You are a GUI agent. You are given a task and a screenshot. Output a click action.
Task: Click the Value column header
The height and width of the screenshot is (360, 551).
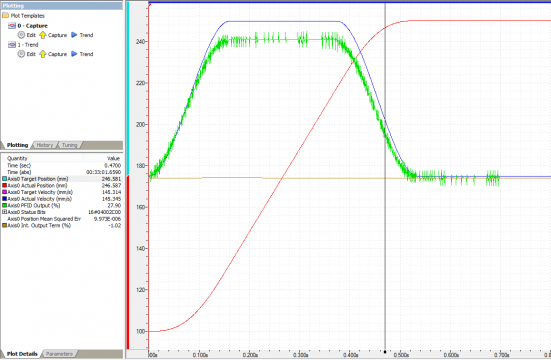coord(114,158)
